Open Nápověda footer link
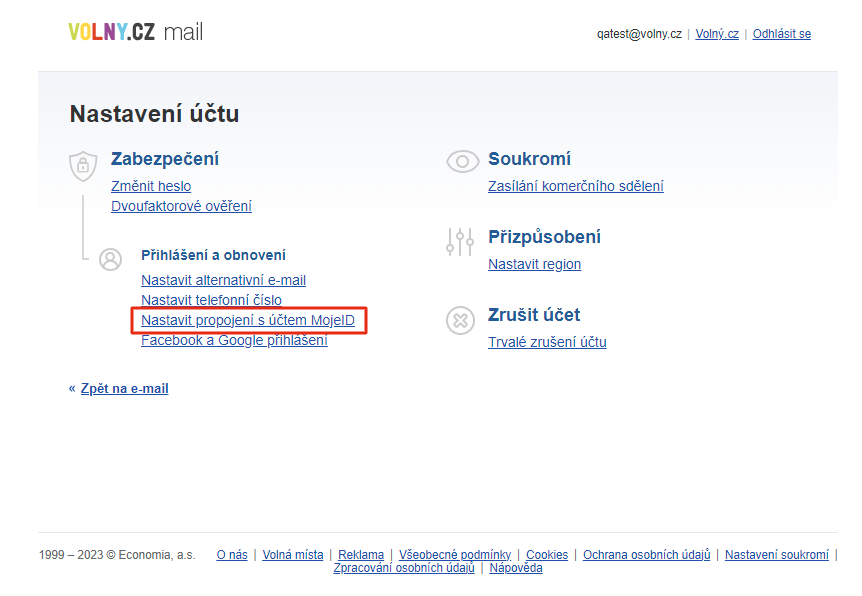Screen dimensions: 862x596 click(516, 568)
